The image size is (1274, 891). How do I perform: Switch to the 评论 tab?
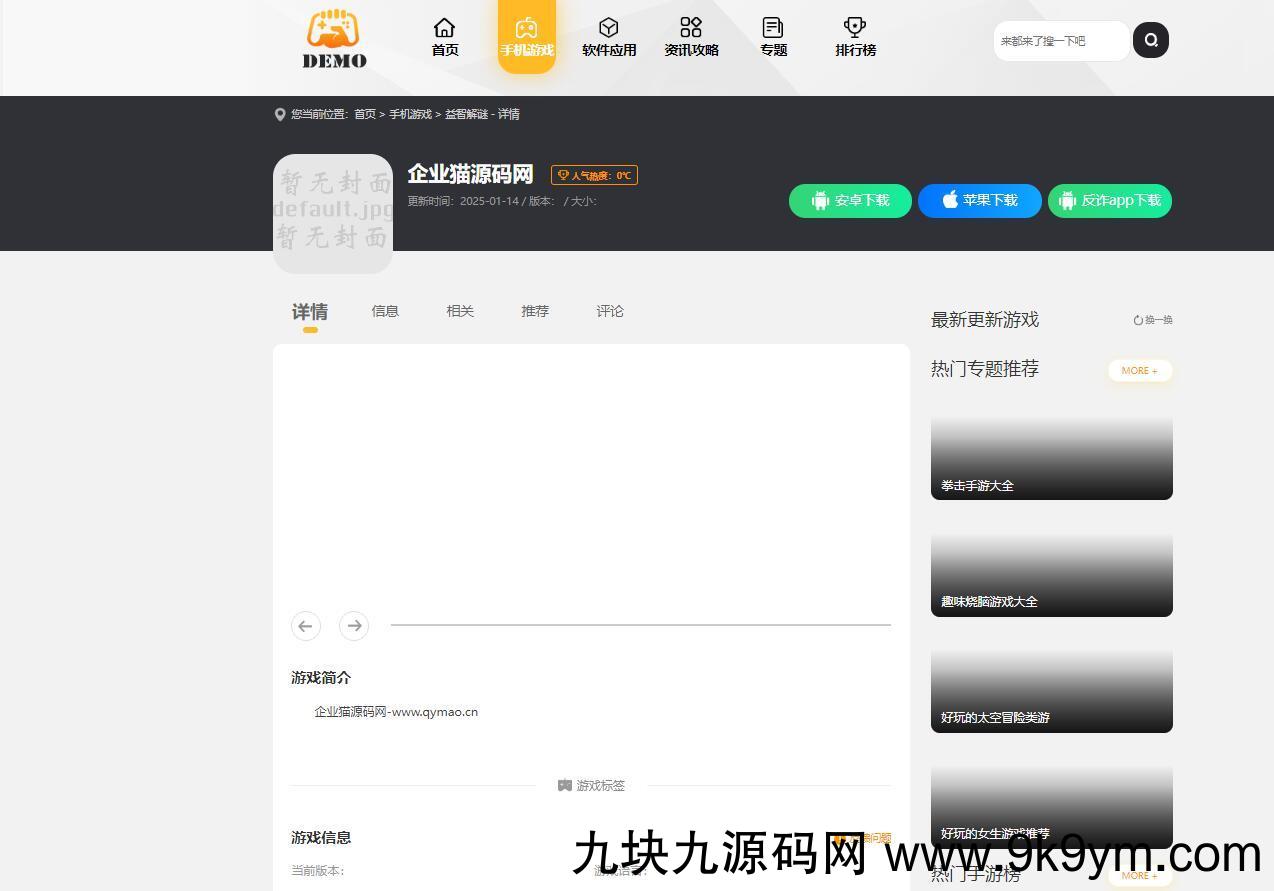pos(610,311)
